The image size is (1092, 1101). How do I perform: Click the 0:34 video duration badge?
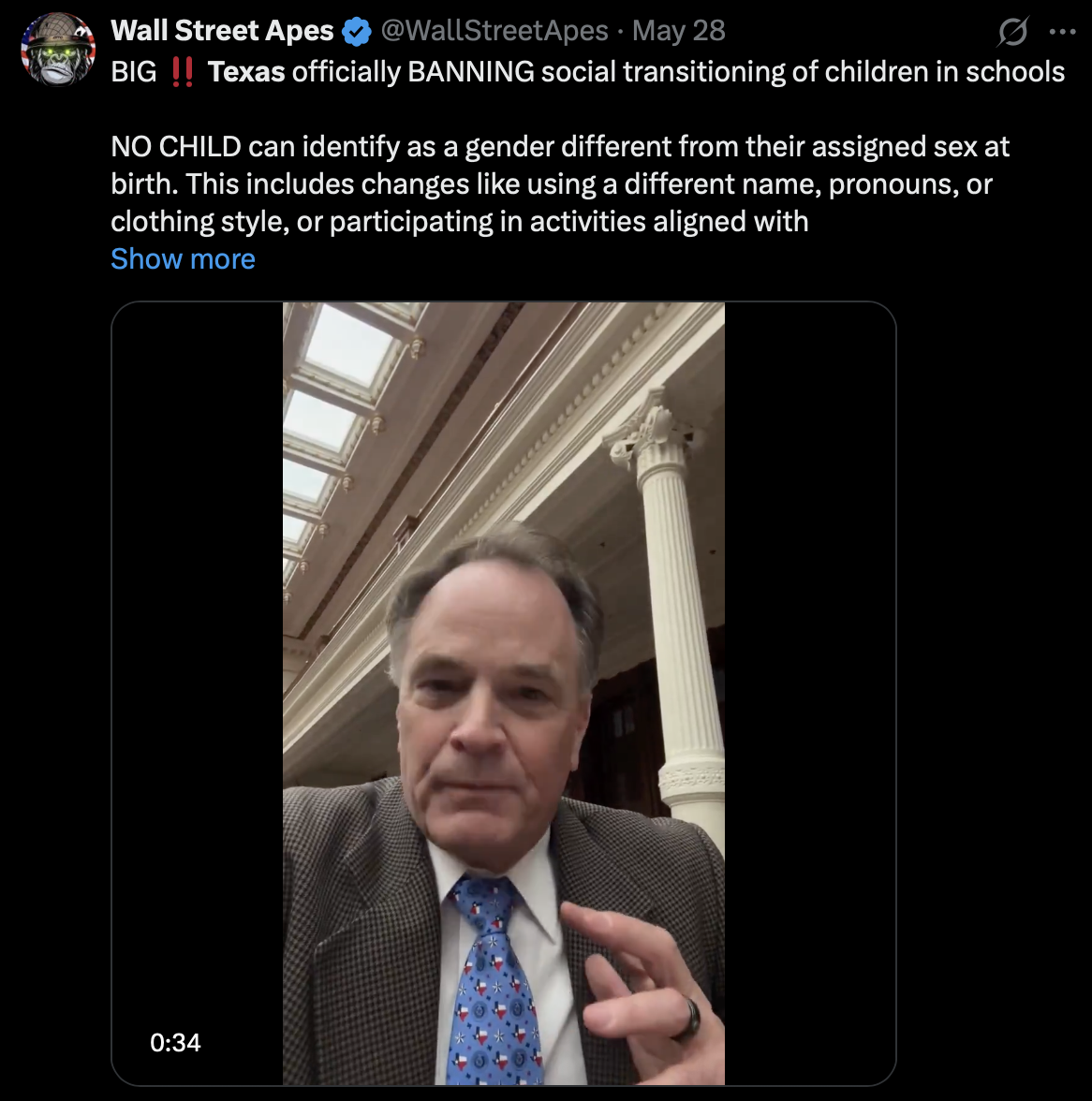pyautogui.click(x=175, y=1042)
